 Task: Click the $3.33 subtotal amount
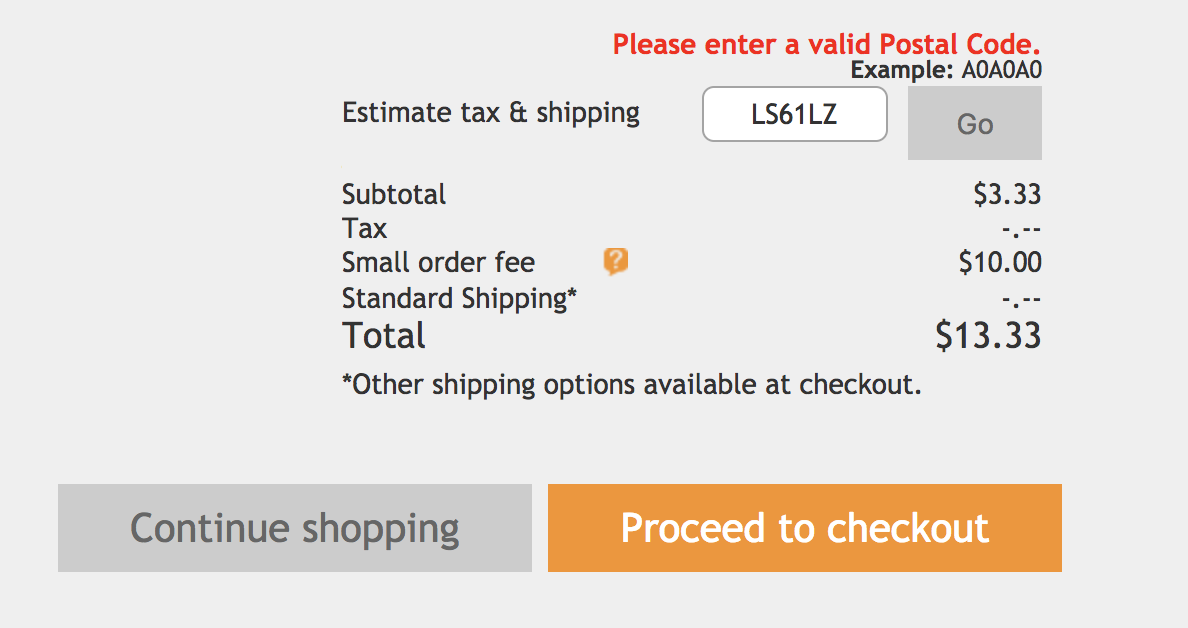click(1007, 194)
